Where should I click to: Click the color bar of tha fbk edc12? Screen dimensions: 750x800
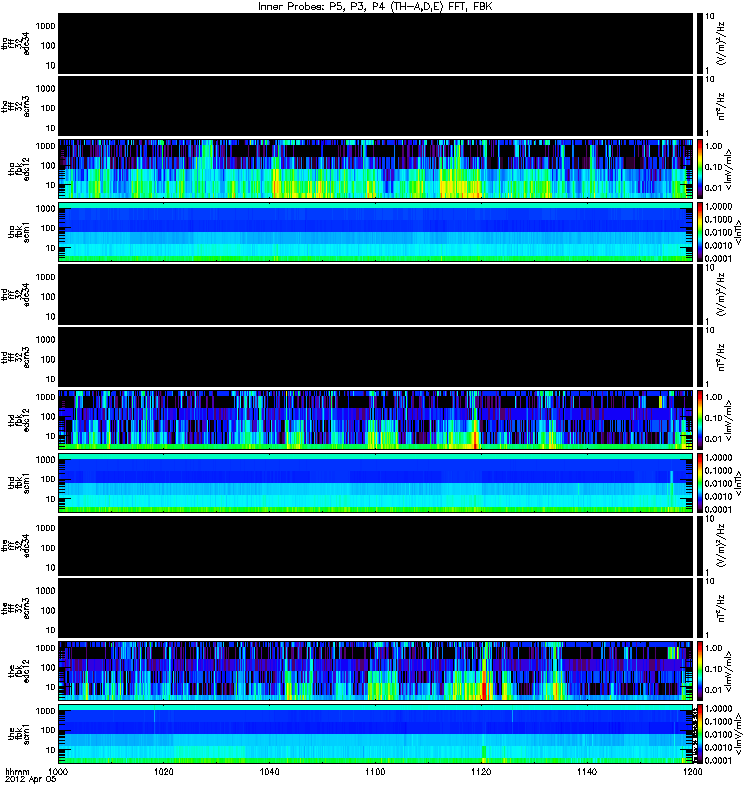pos(700,169)
